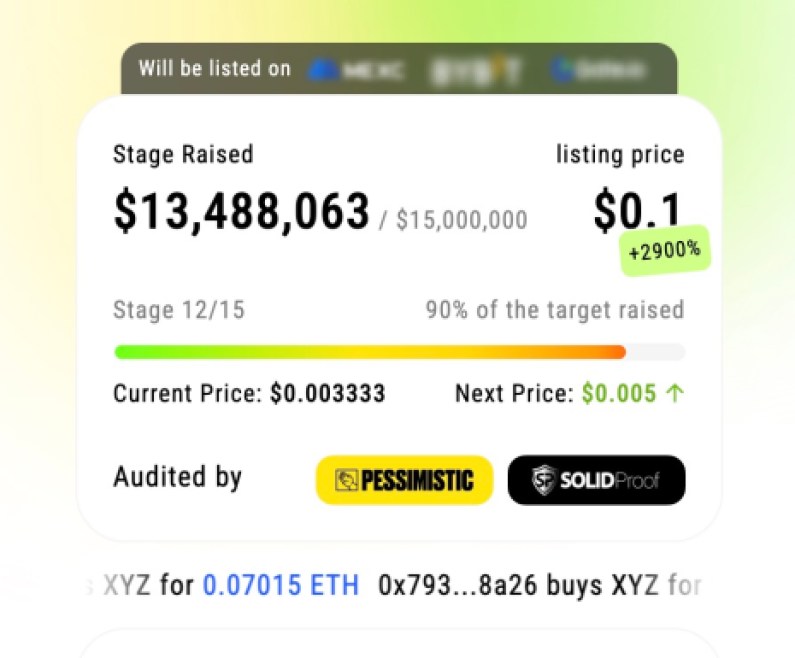
Task: Click the $0.1 listing price value
Action: 637,210
